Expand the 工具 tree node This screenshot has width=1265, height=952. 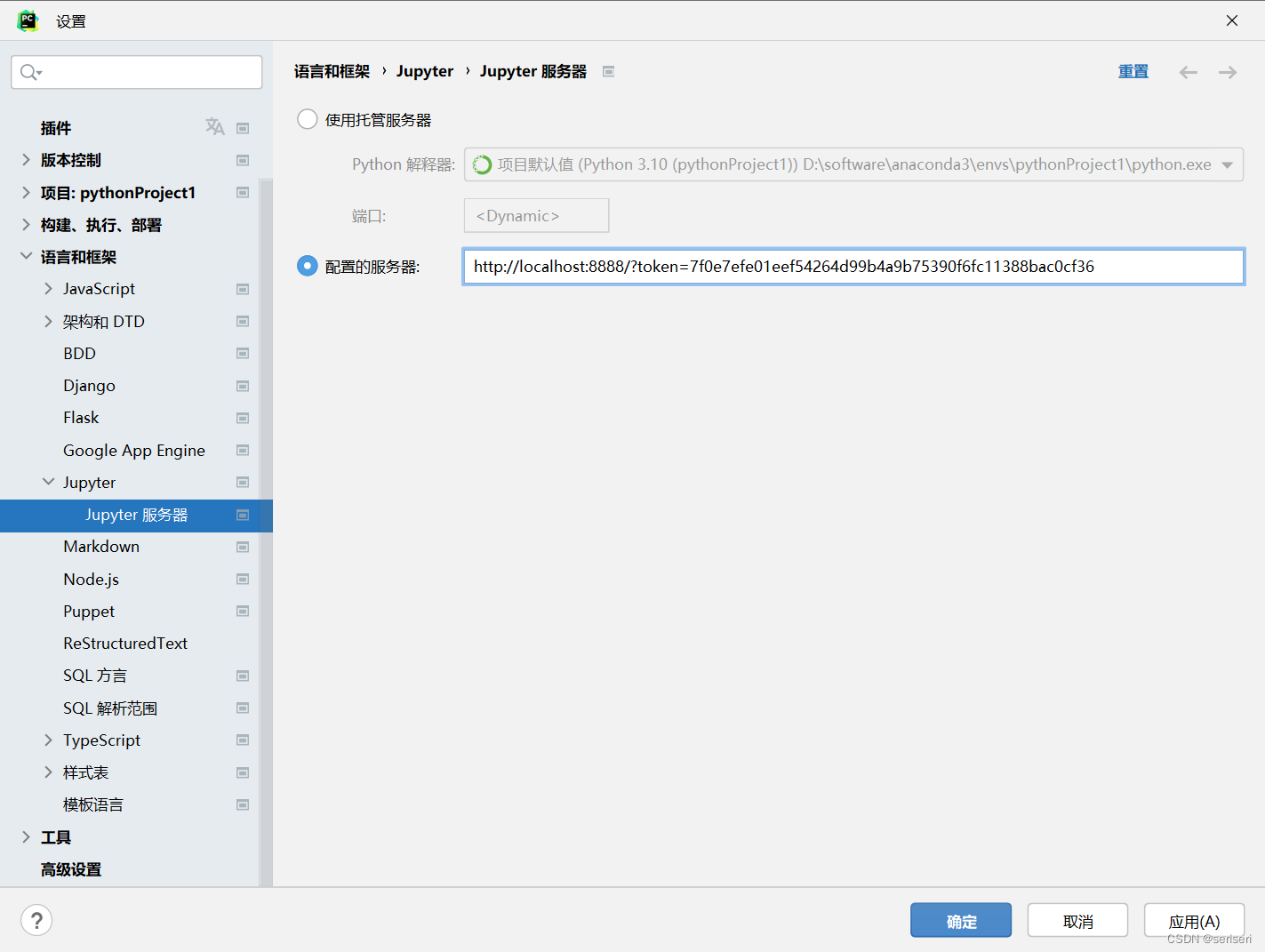coord(26,836)
